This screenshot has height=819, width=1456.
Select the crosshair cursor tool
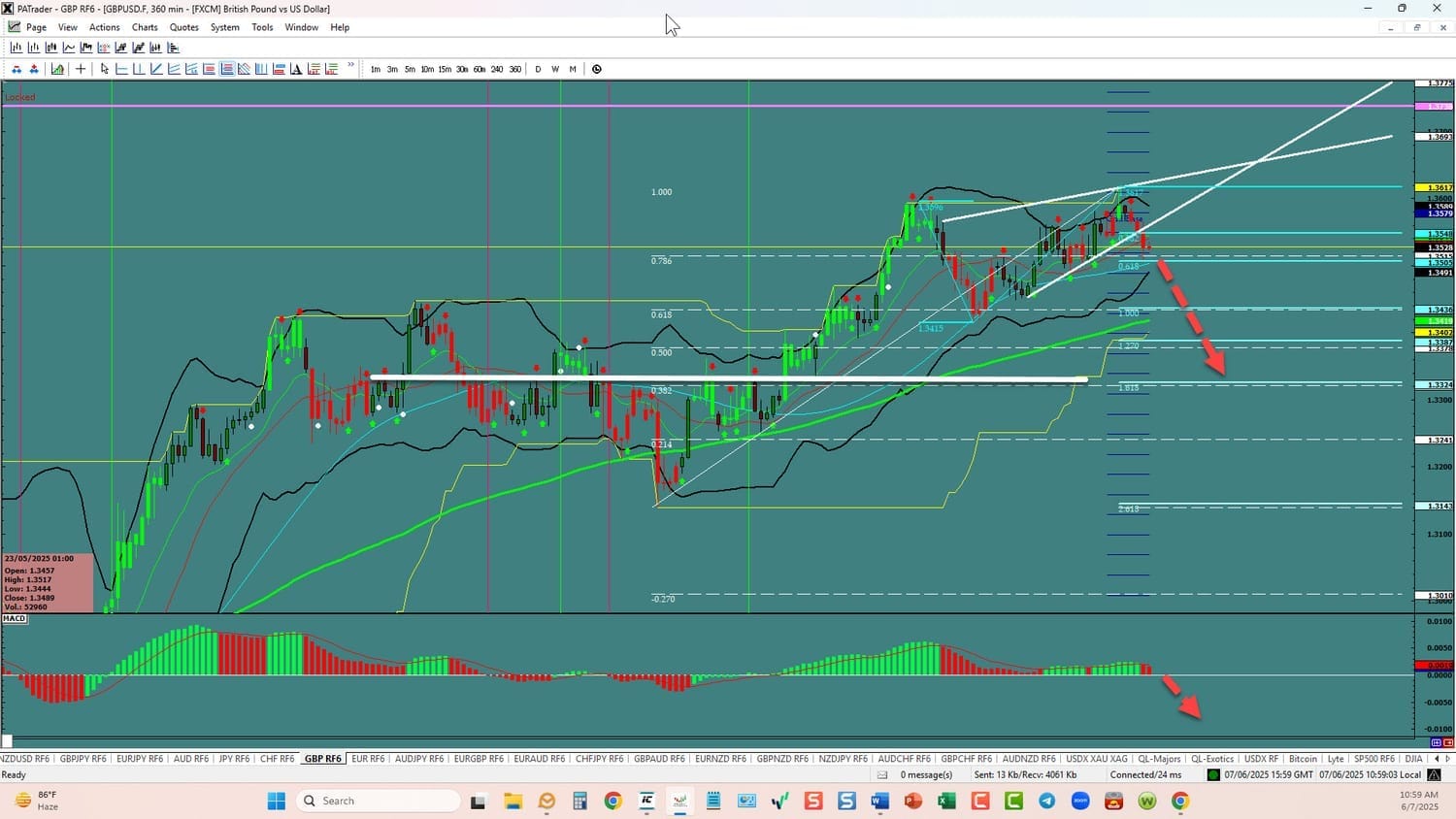[81, 69]
